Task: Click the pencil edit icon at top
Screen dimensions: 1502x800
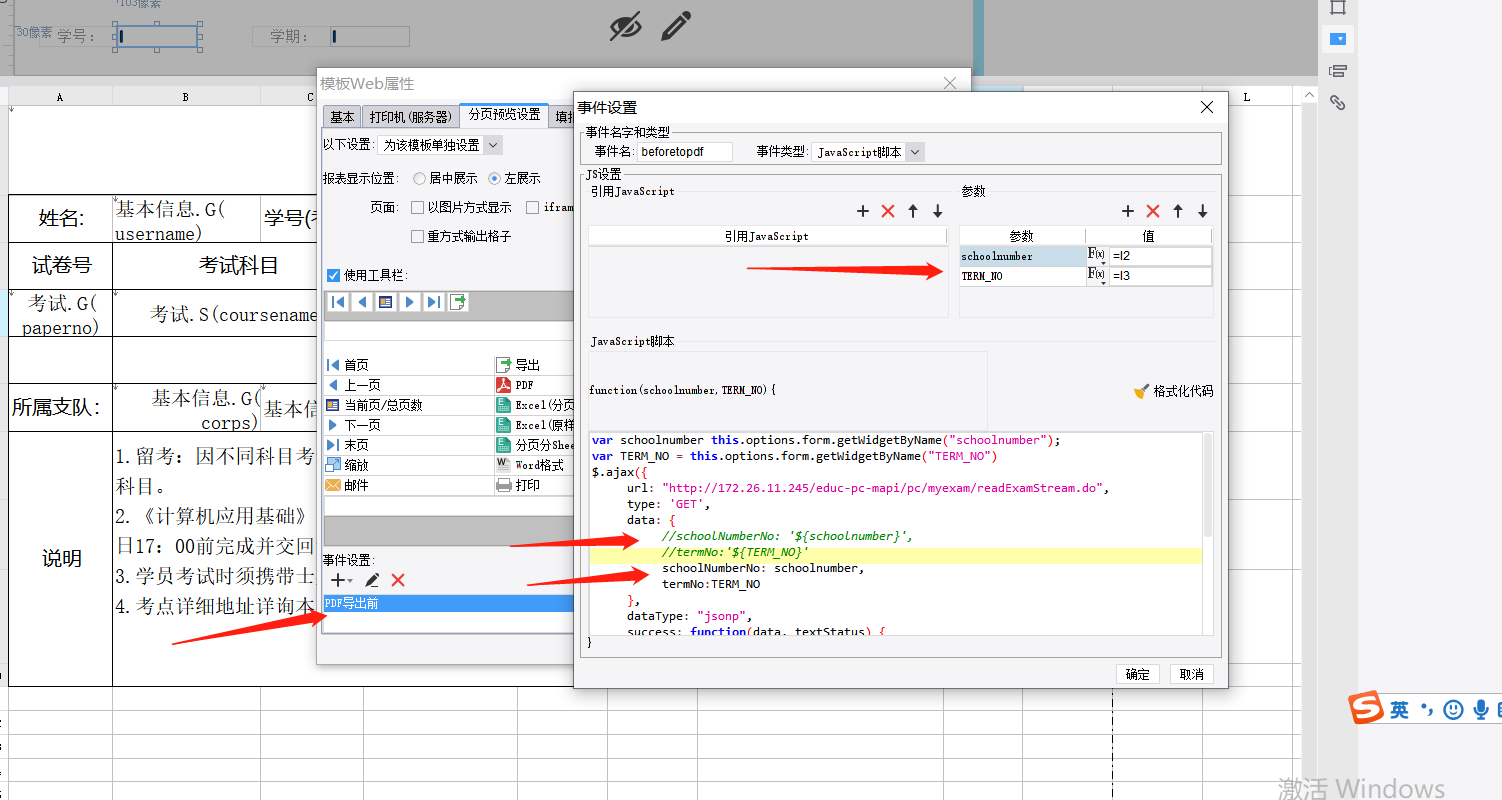Action: tap(677, 26)
